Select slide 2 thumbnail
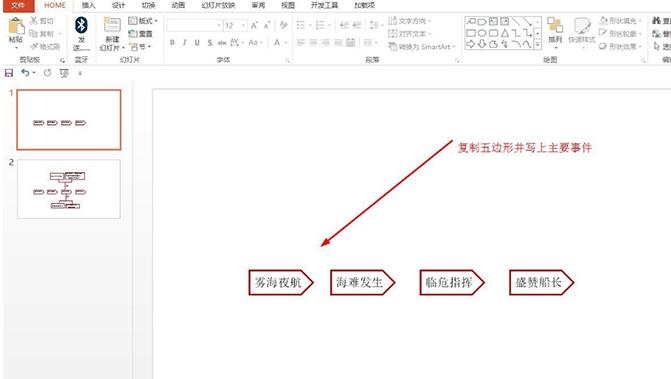 coord(69,189)
